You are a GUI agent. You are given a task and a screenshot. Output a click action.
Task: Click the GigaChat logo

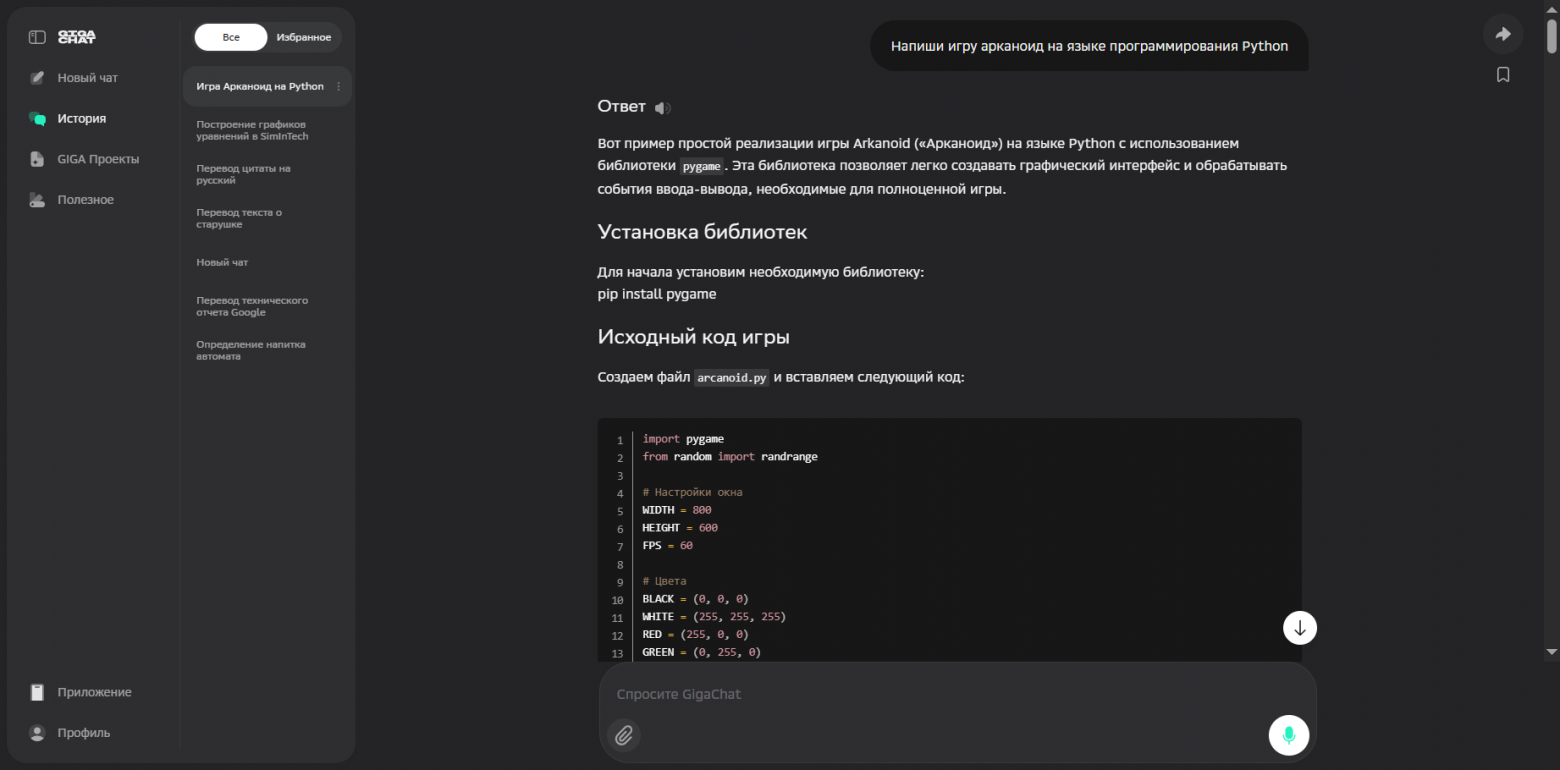pos(77,37)
